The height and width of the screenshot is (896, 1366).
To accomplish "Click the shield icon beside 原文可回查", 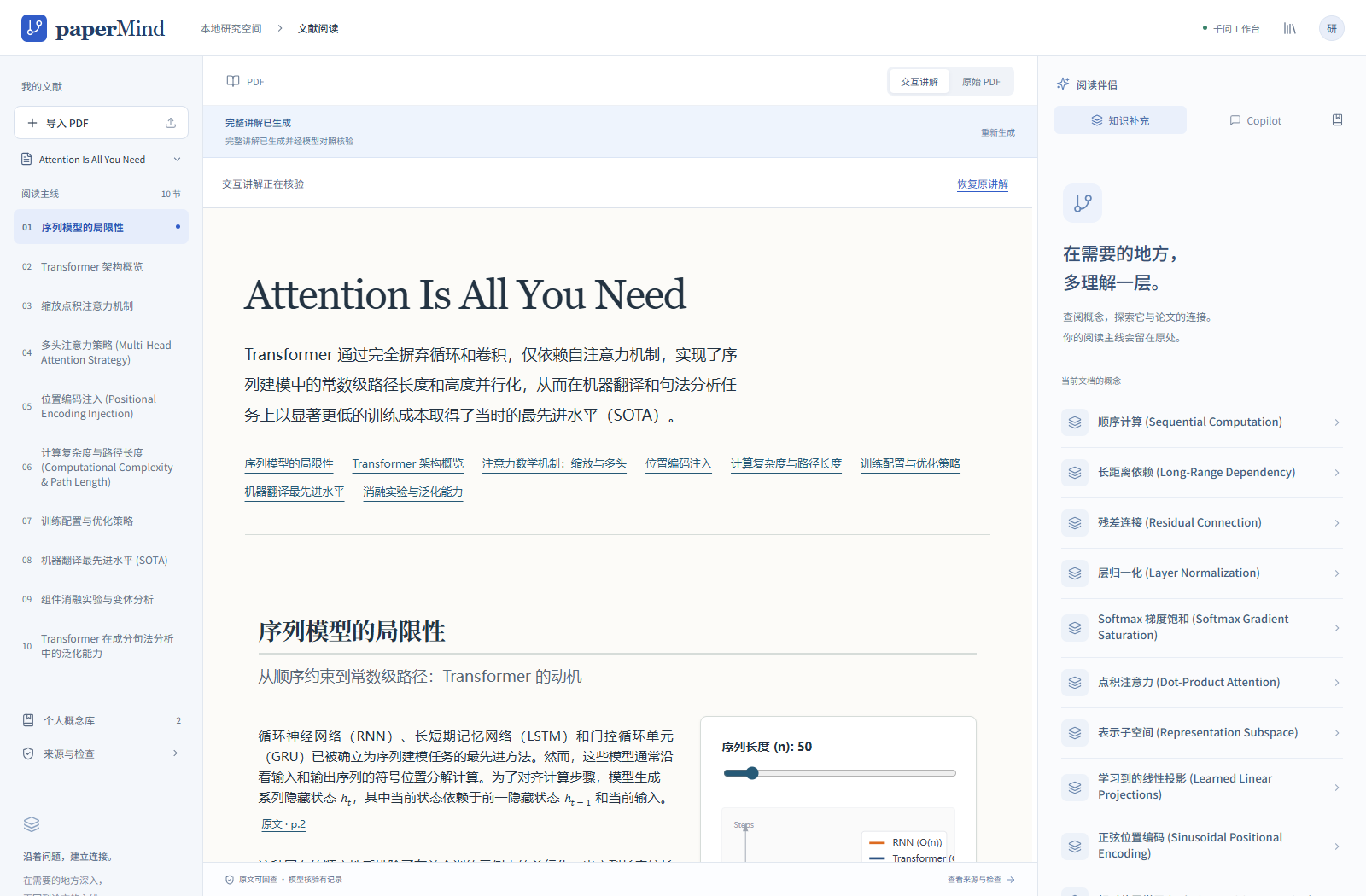I will pyautogui.click(x=230, y=880).
